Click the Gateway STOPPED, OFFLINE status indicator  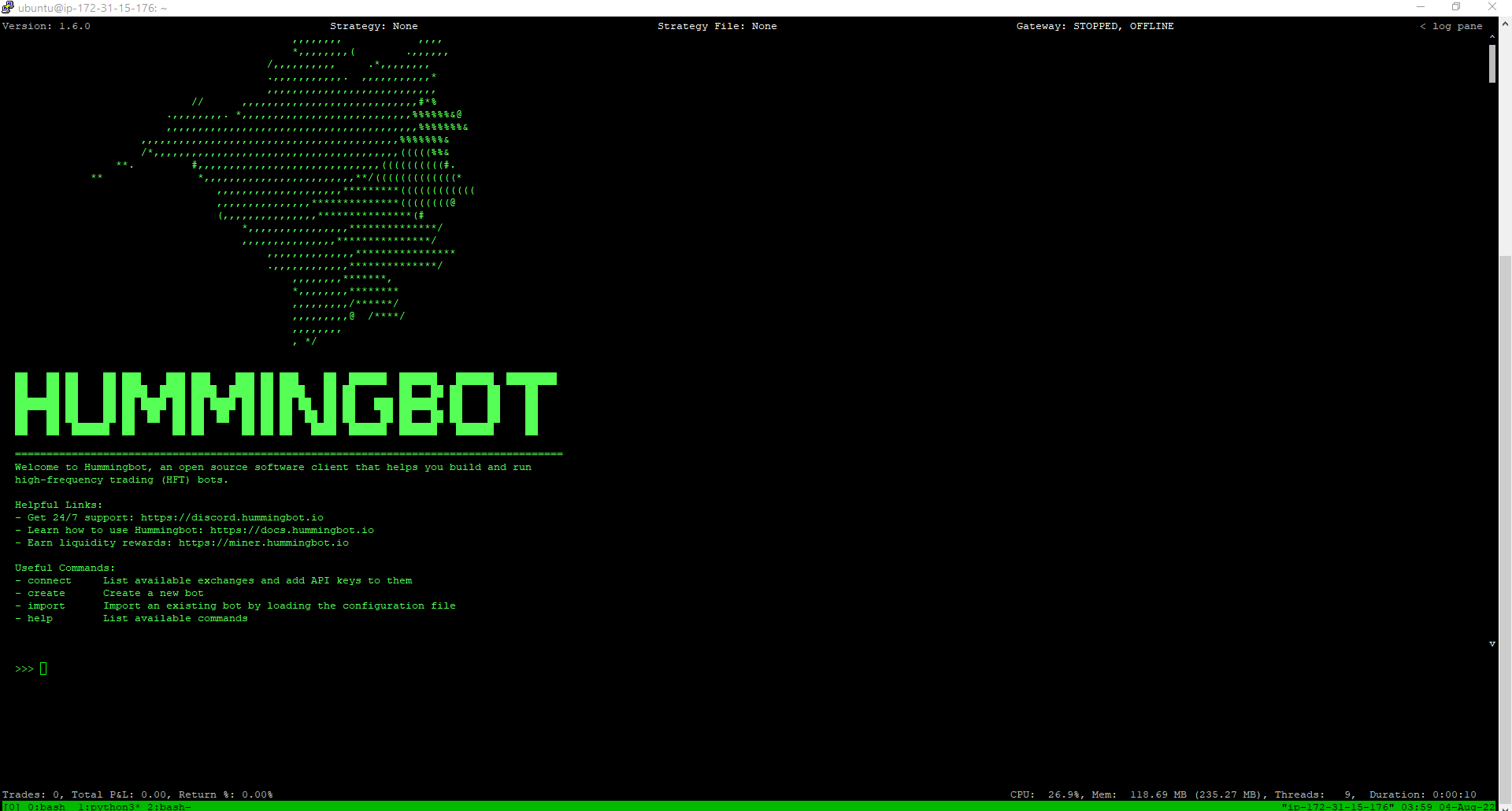pos(1095,26)
